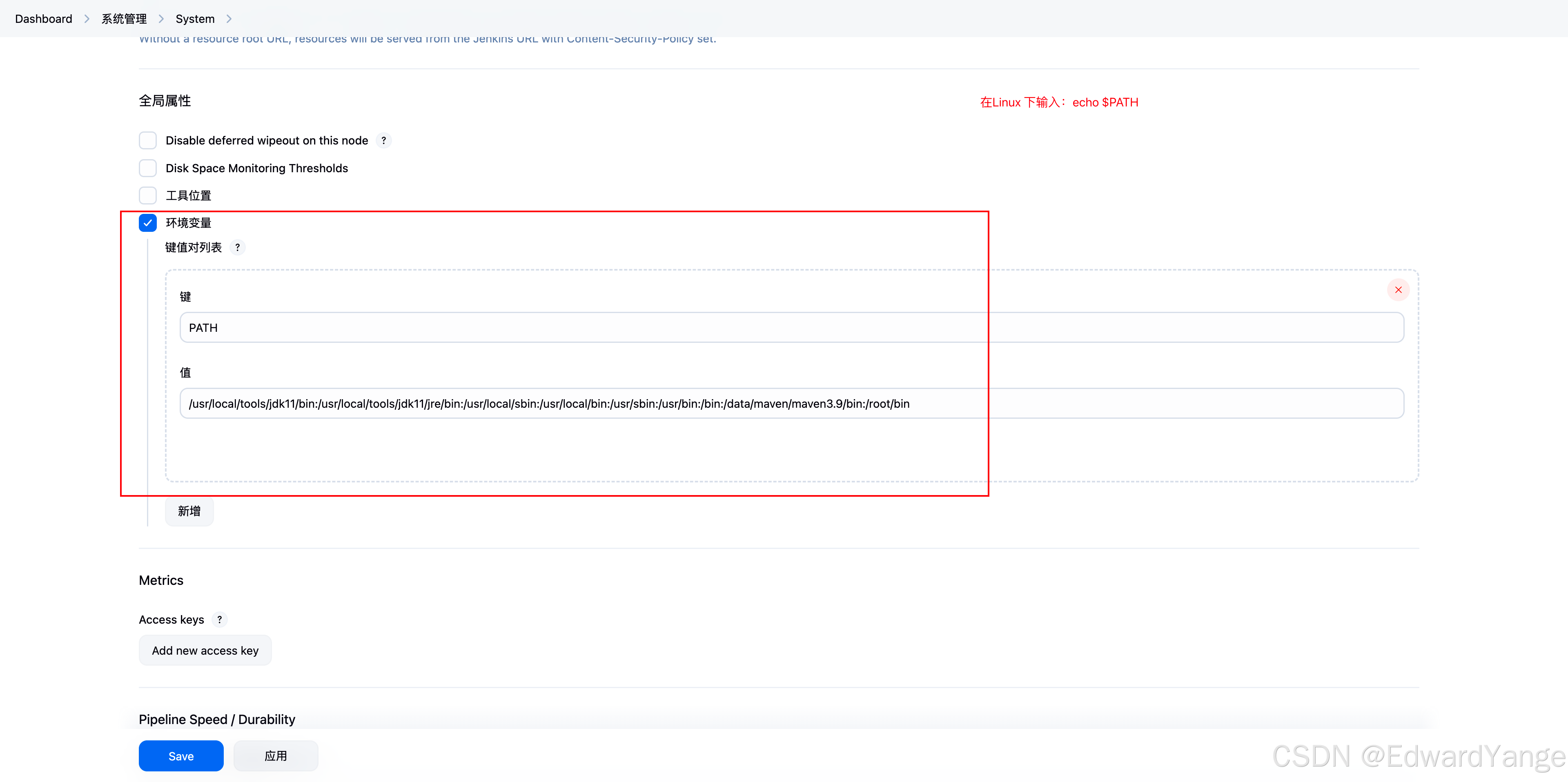Open help for 键值对列表

pos(238,247)
